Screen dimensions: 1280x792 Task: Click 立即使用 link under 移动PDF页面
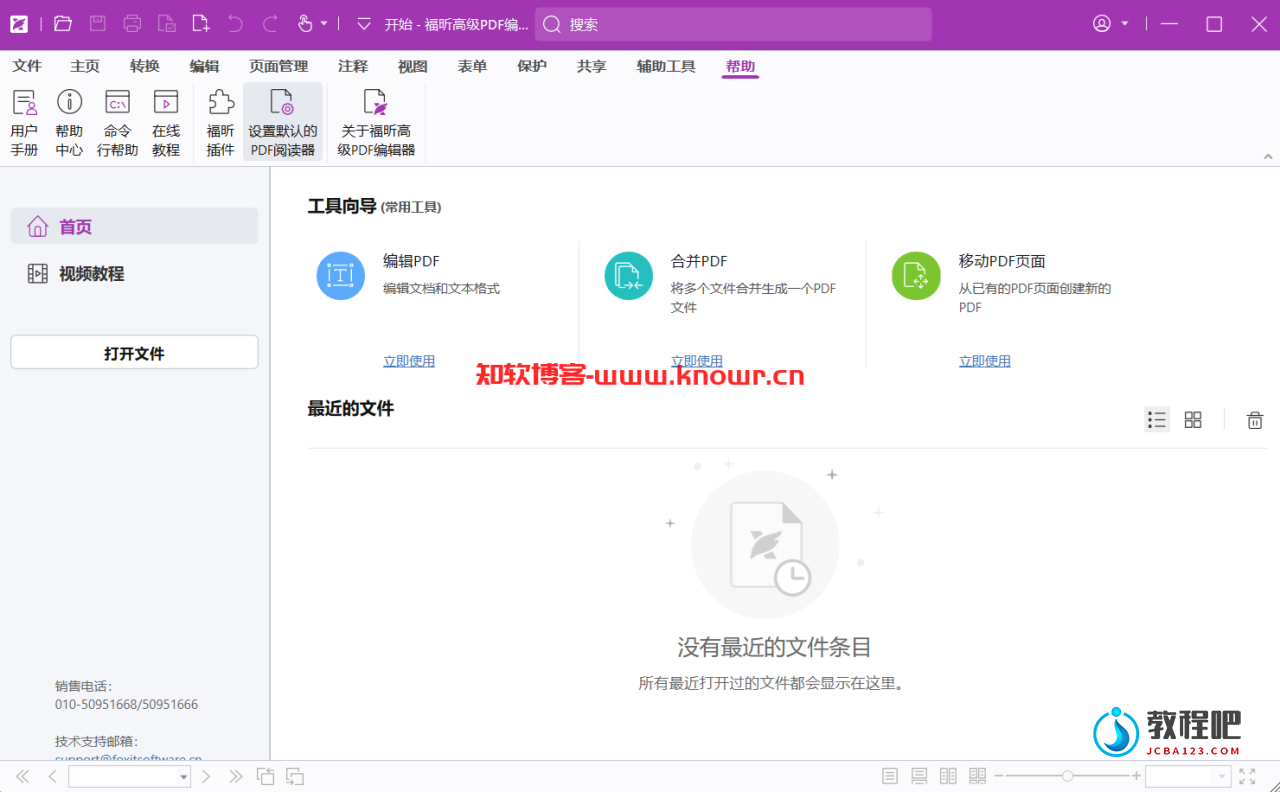pos(985,361)
